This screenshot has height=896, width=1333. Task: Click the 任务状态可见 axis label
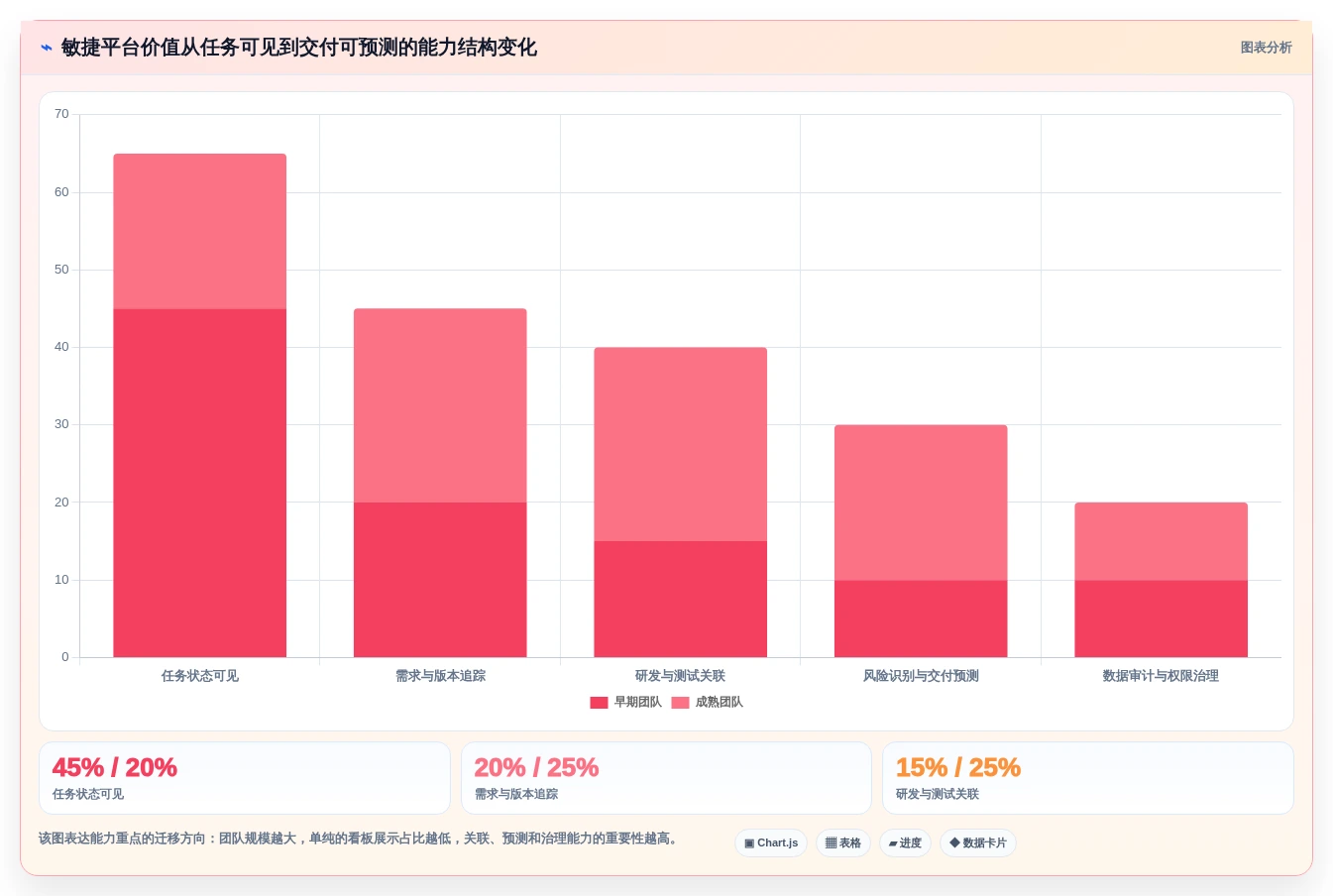pyautogui.click(x=200, y=676)
